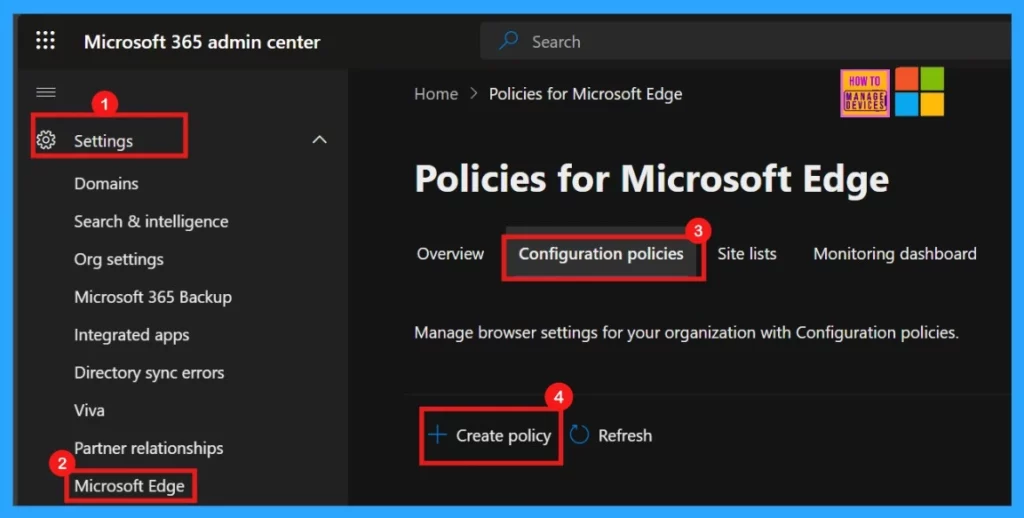
Task: Open Search & intelligence
Action: coord(151,221)
